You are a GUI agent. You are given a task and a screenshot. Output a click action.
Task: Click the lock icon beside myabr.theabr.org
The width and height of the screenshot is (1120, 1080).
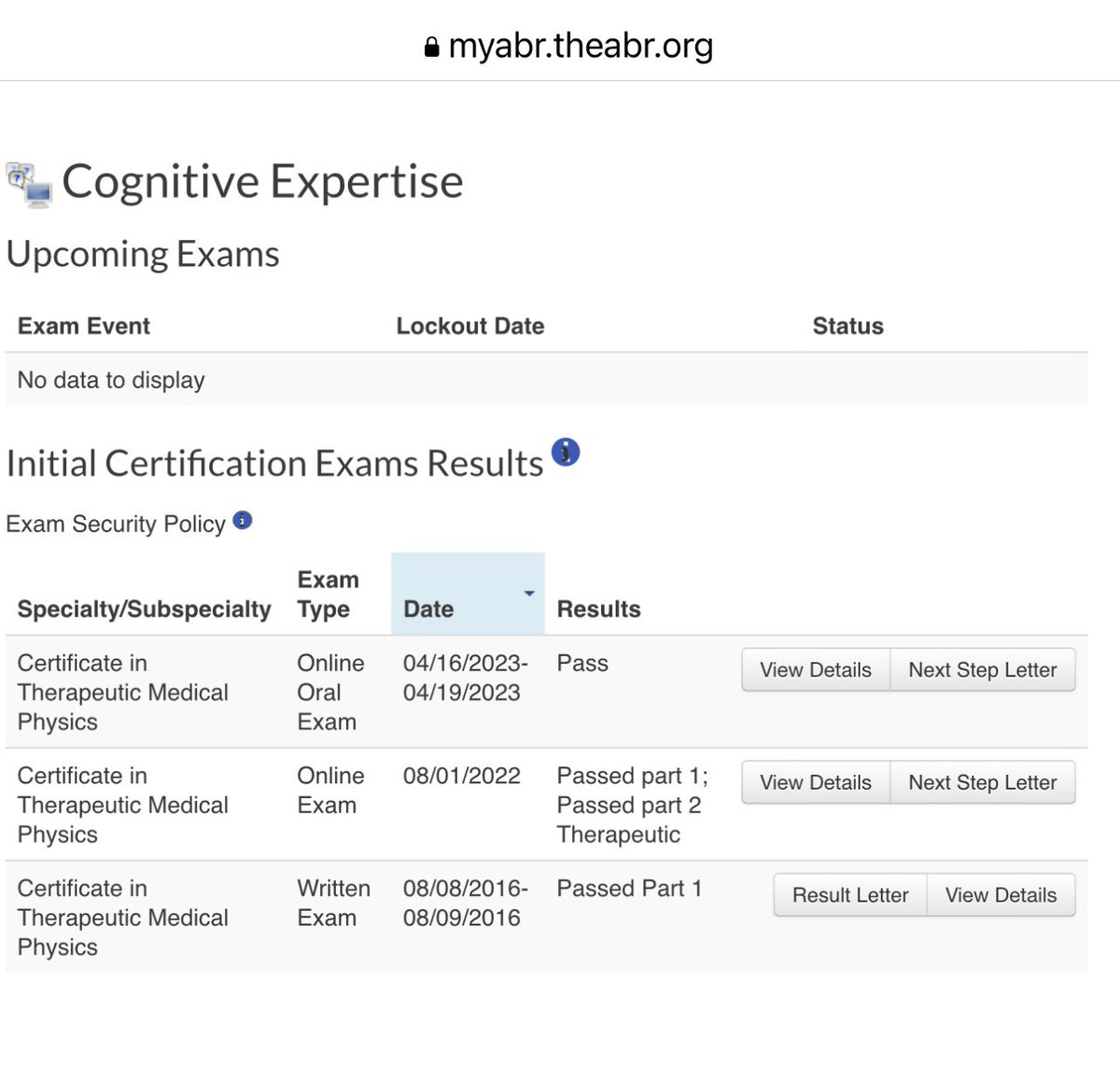431,48
